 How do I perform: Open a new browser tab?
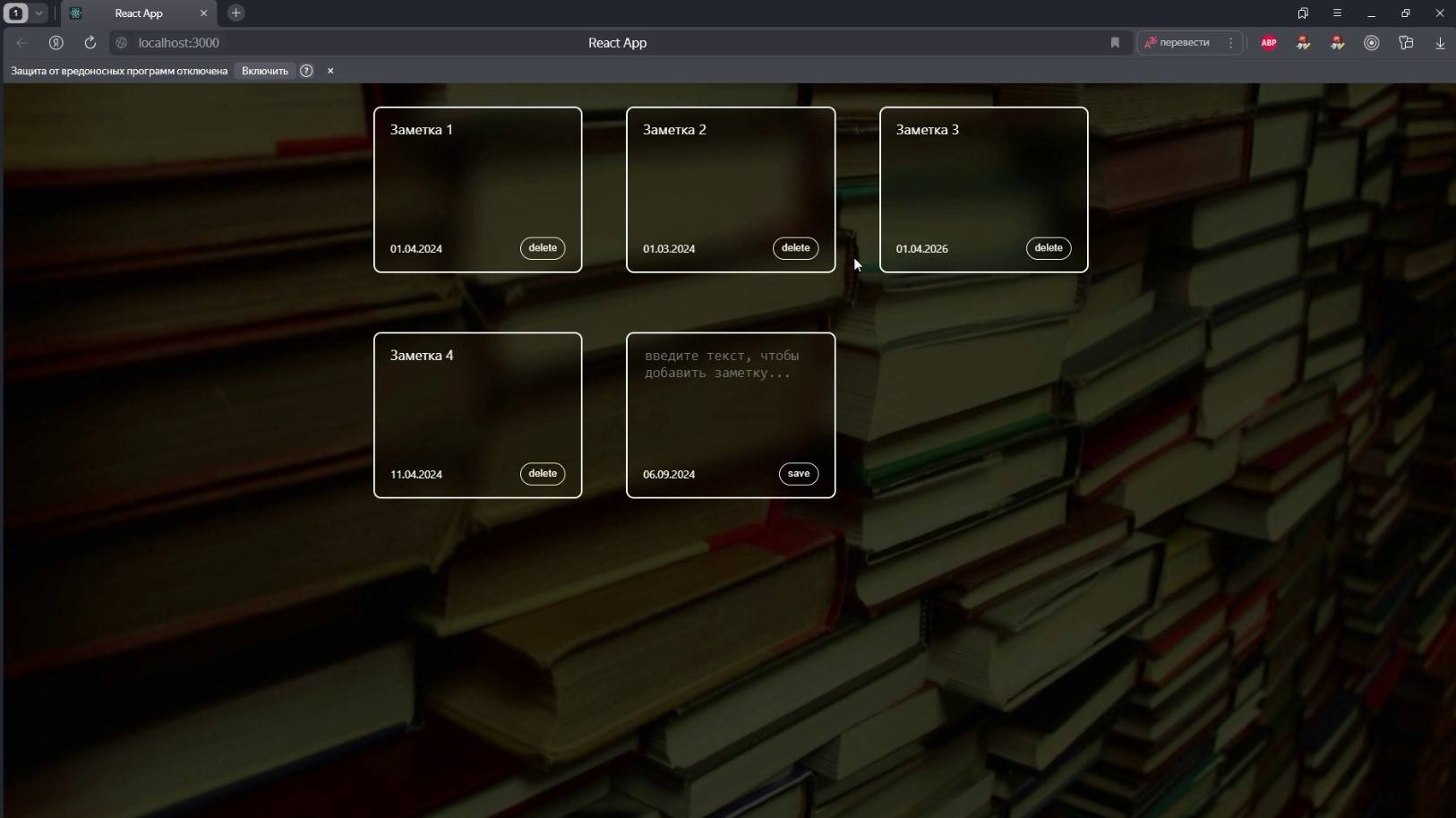(236, 13)
